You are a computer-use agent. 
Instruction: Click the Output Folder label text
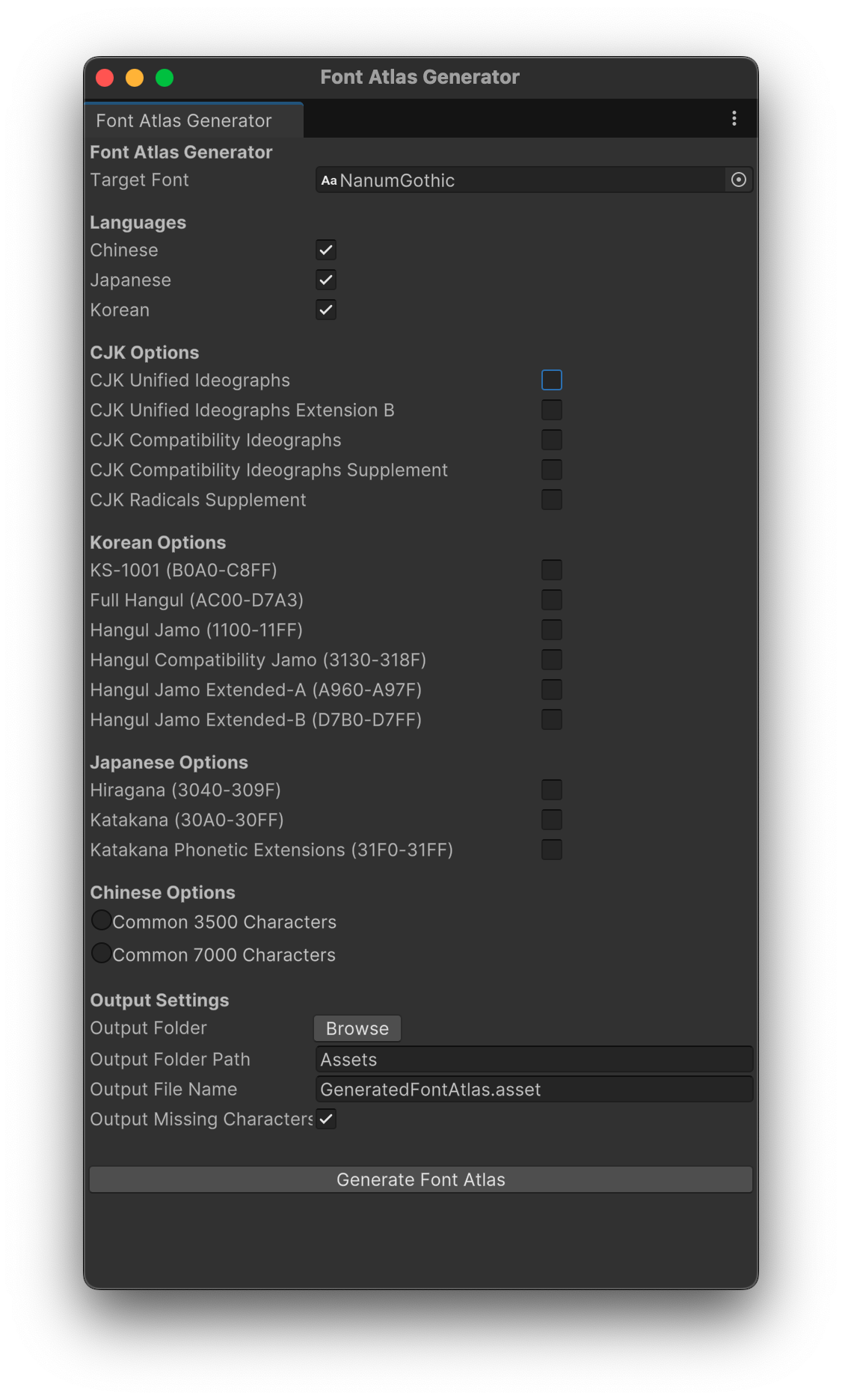point(148,1028)
